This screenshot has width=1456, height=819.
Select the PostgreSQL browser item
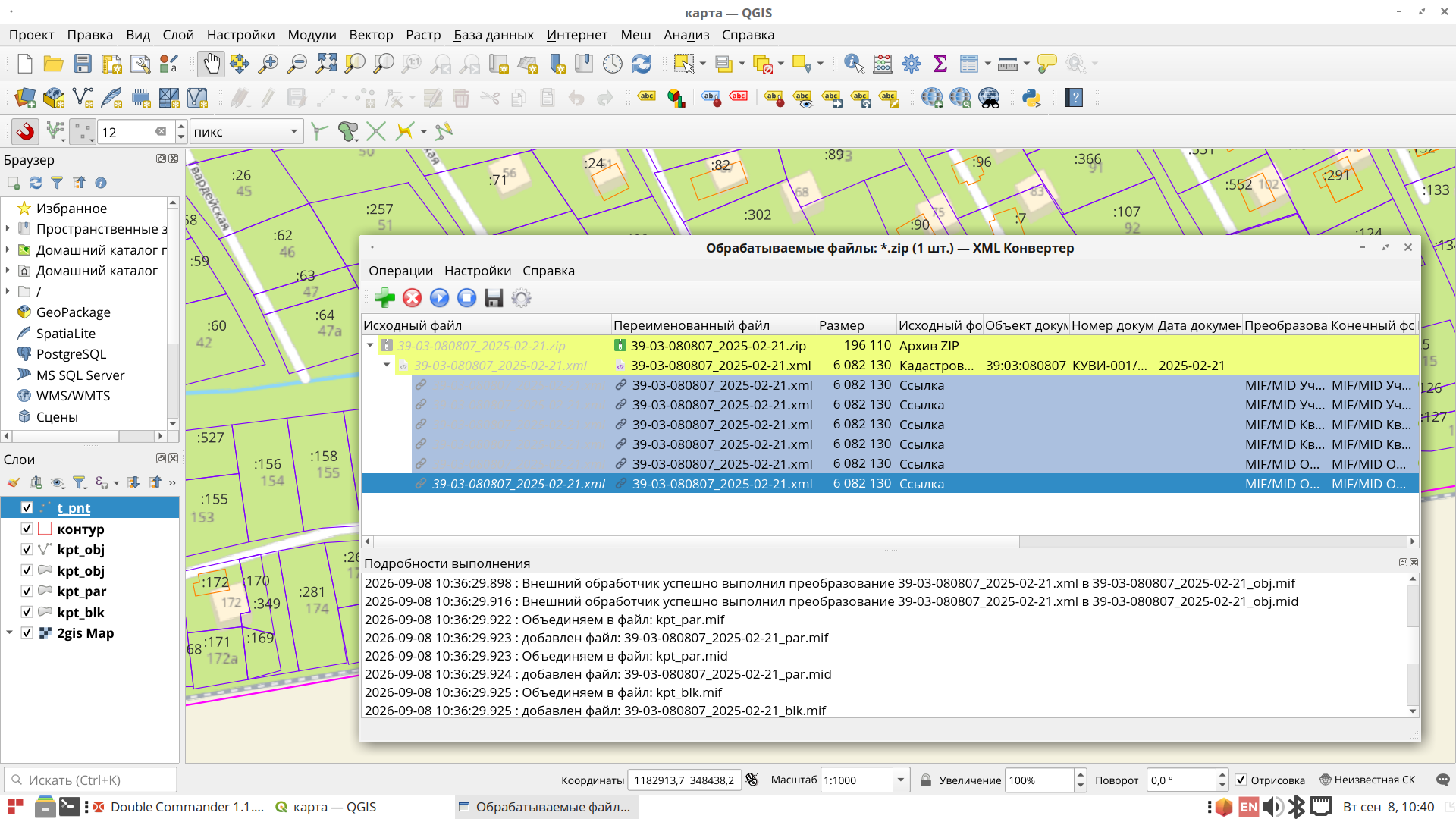[71, 354]
